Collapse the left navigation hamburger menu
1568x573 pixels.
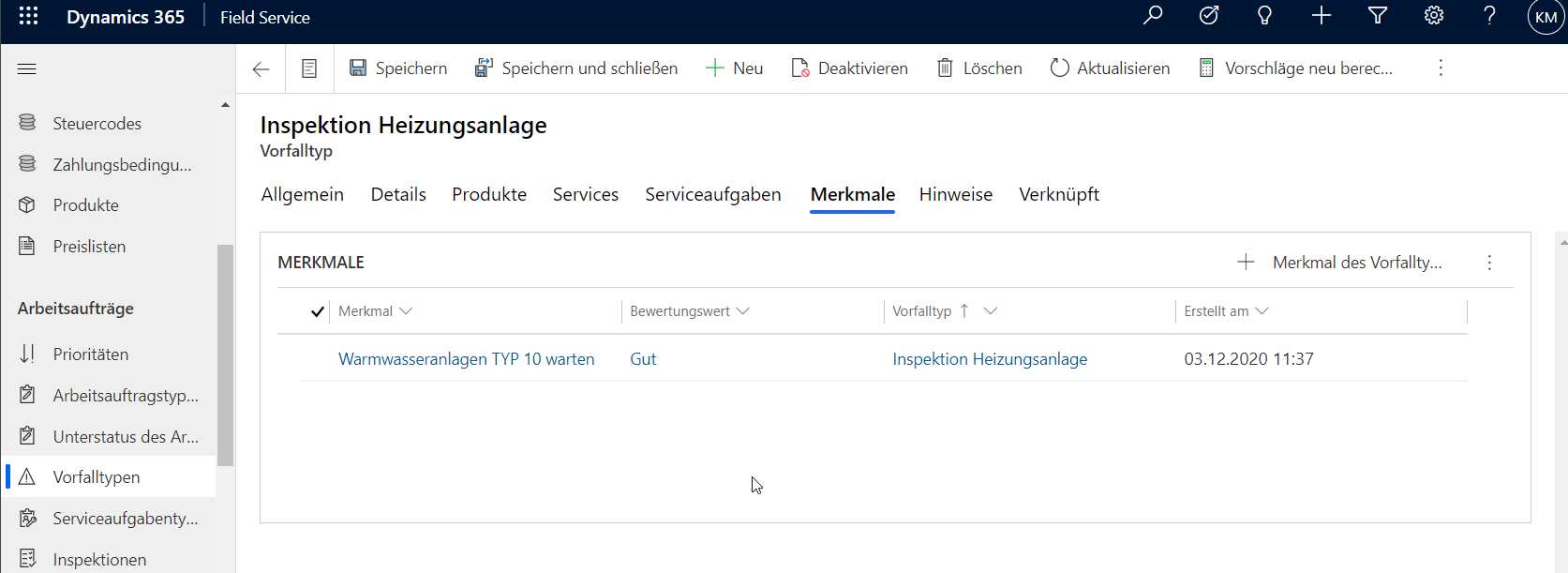click(27, 68)
